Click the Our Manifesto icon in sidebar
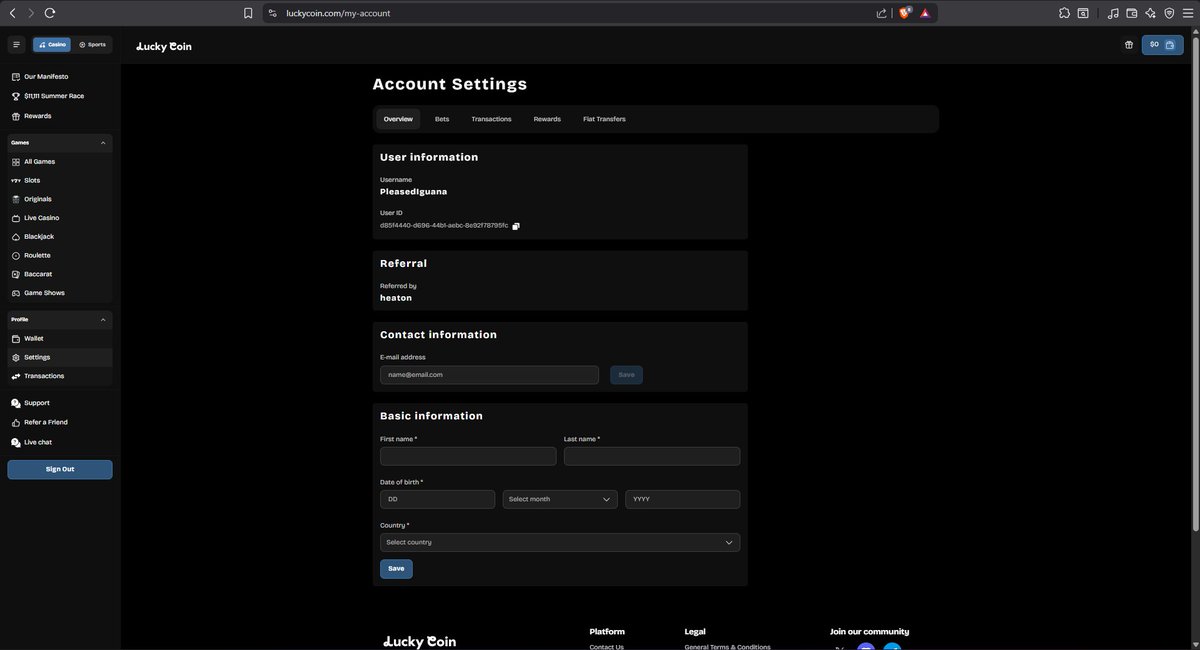Image resolution: width=1200 pixels, height=650 pixels. coord(15,77)
